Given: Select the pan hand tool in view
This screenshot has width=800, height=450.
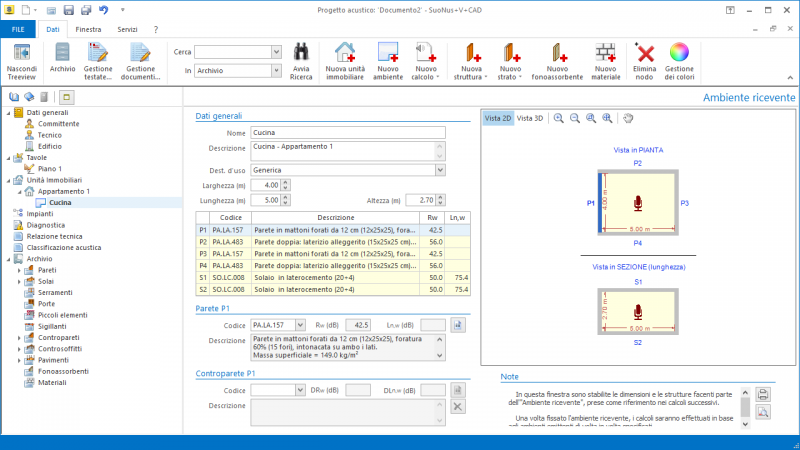Looking at the screenshot, I should [x=628, y=118].
